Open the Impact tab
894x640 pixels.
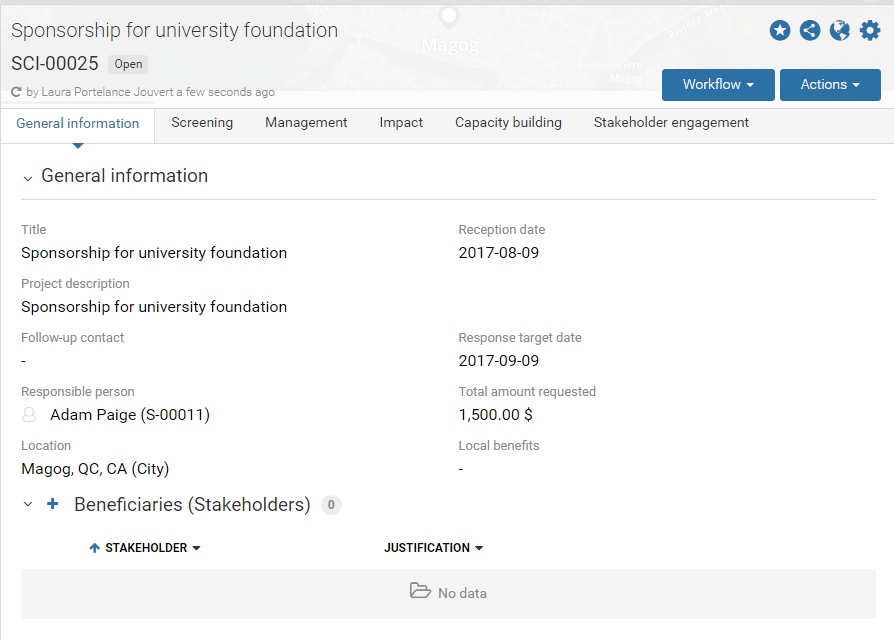coord(401,123)
